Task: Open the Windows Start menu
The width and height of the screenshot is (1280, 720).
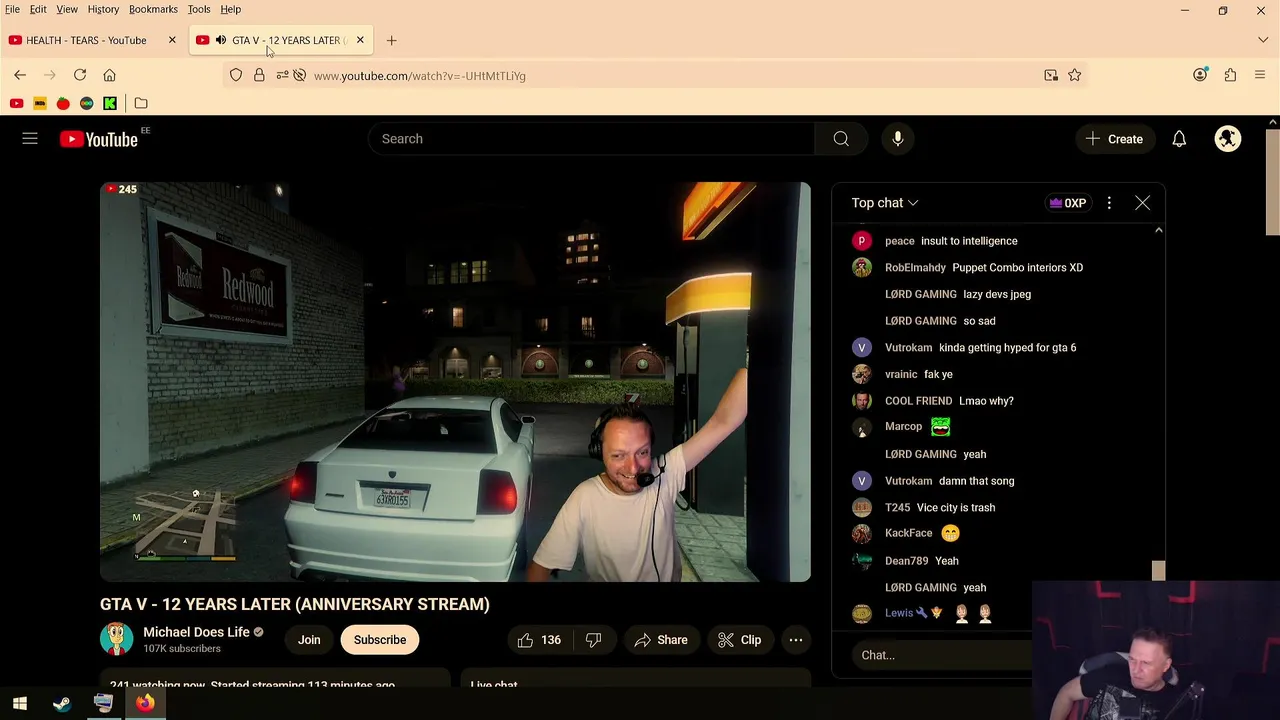Action: pos(20,703)
